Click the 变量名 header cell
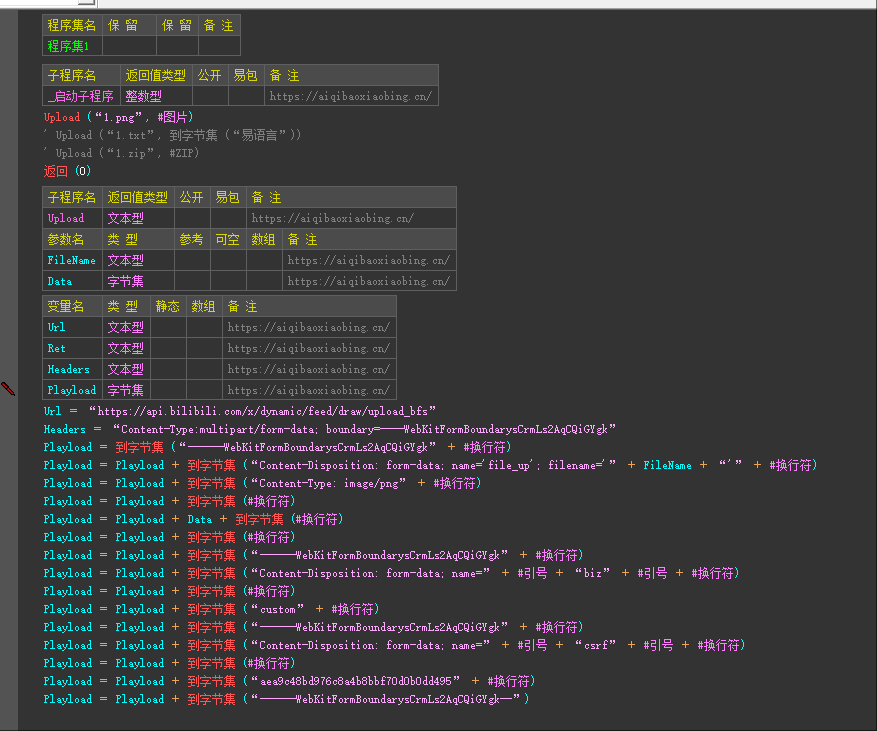The height and width of the screenshot is (731, 877). pos(72,306)
